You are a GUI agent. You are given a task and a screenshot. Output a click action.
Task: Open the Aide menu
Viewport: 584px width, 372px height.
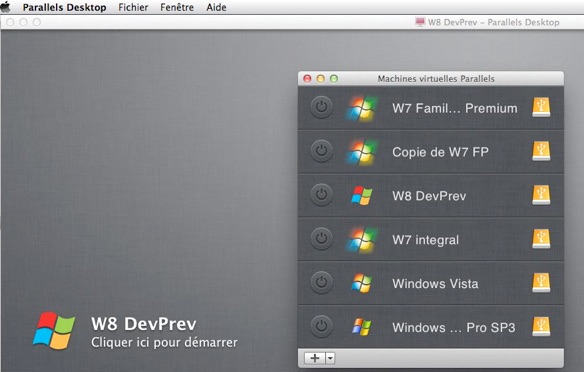[216, 7]
